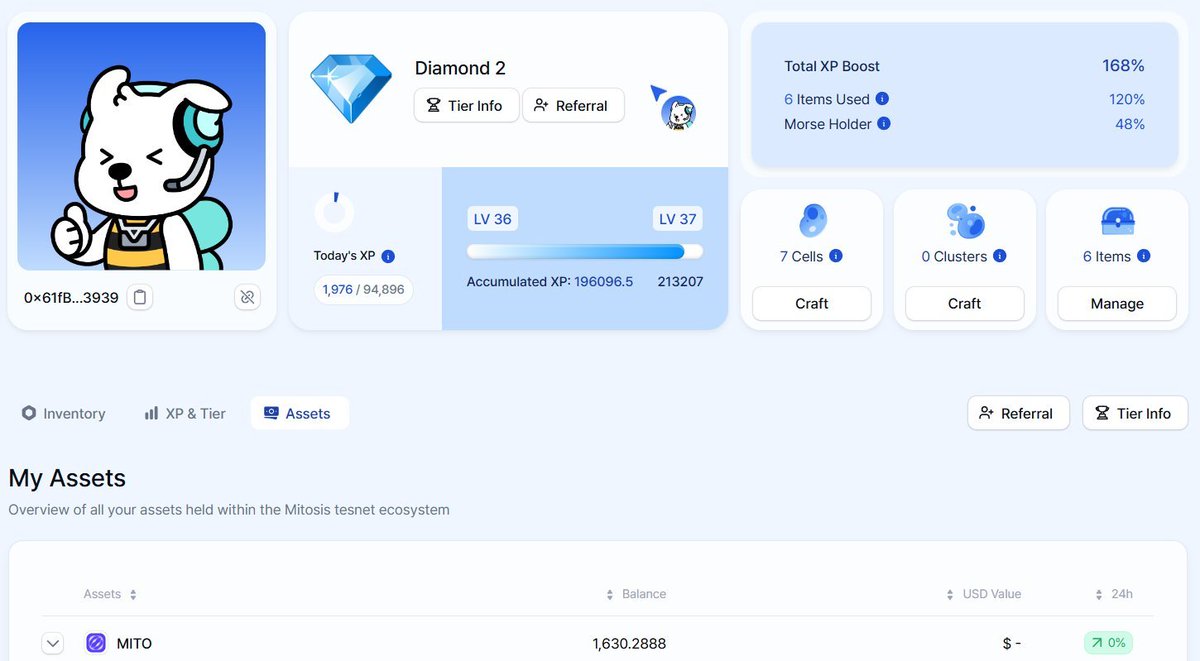Craft under 0 Clusters
The width and height of the screenshot is (1200, 661).
(965, 304)
